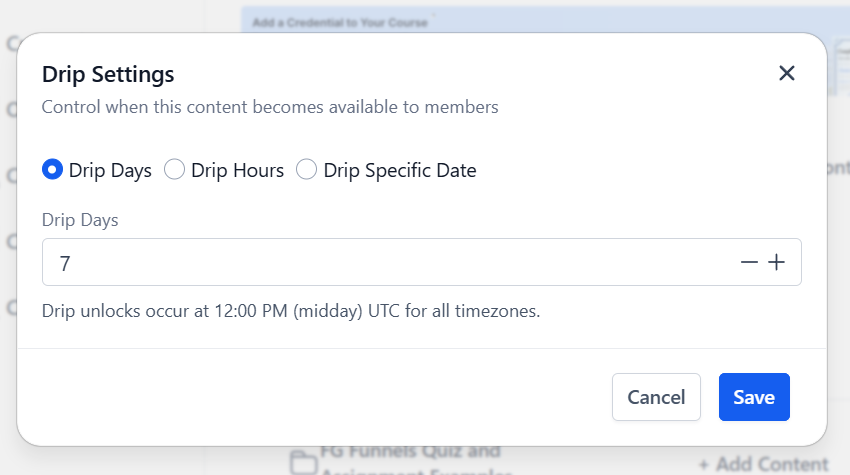
Task: Click the Drip Days option label beside the selected radio
Action: click(110, 170)
